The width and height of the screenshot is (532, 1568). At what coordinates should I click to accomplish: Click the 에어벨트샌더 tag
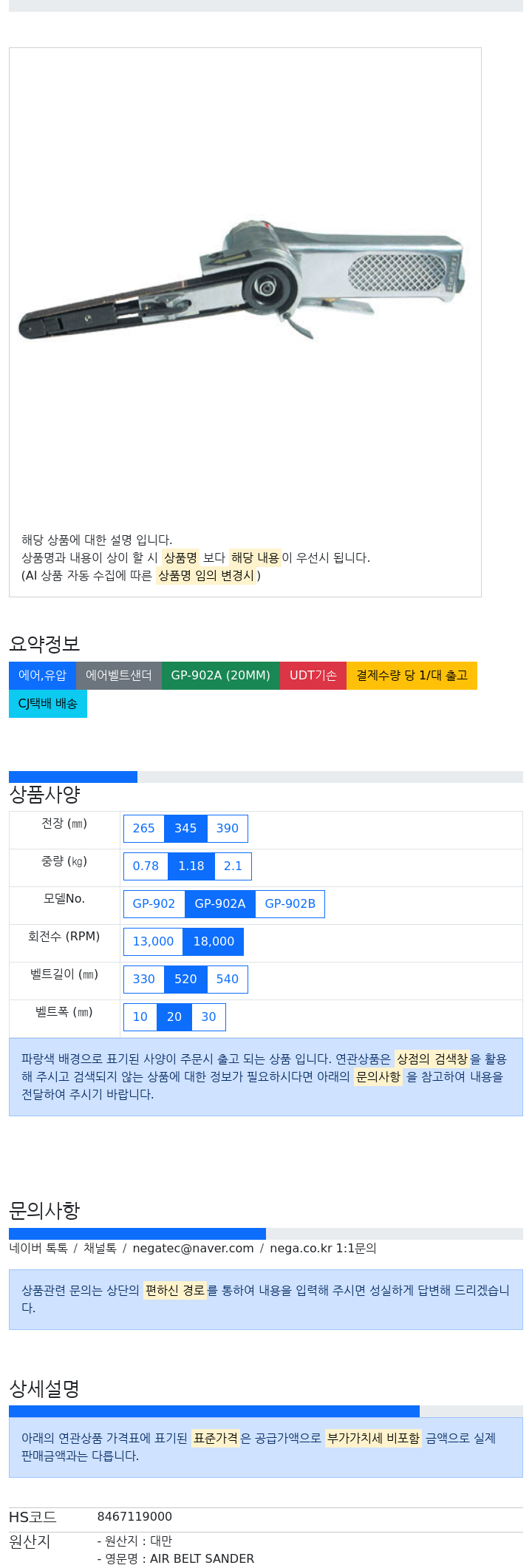click(119, 675)
